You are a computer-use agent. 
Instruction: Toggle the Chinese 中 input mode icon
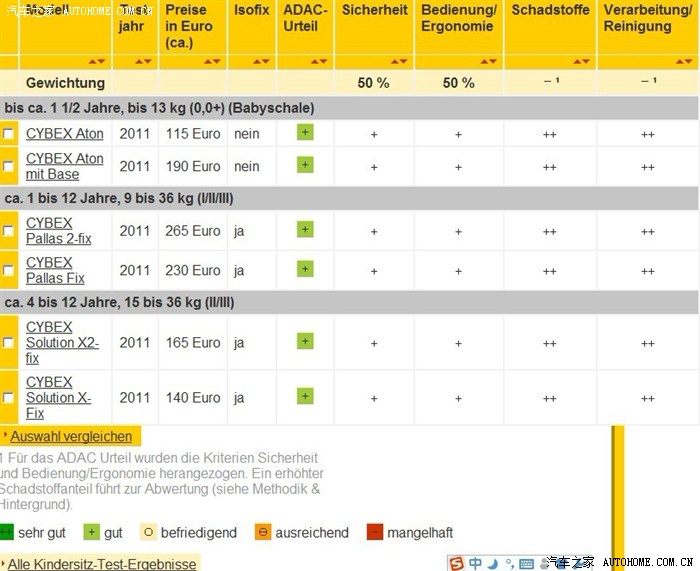click(475, 563)
